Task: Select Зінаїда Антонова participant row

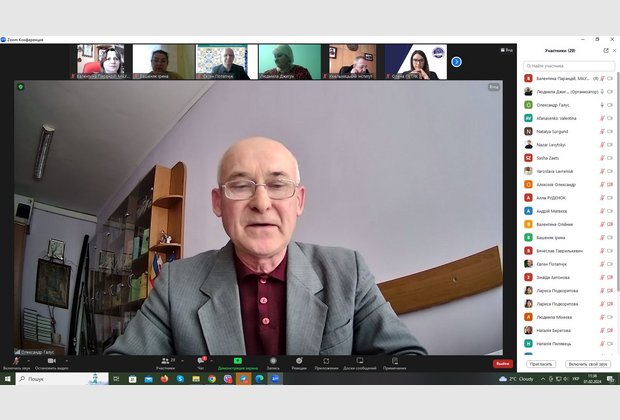Action: (x=569, y=277)
